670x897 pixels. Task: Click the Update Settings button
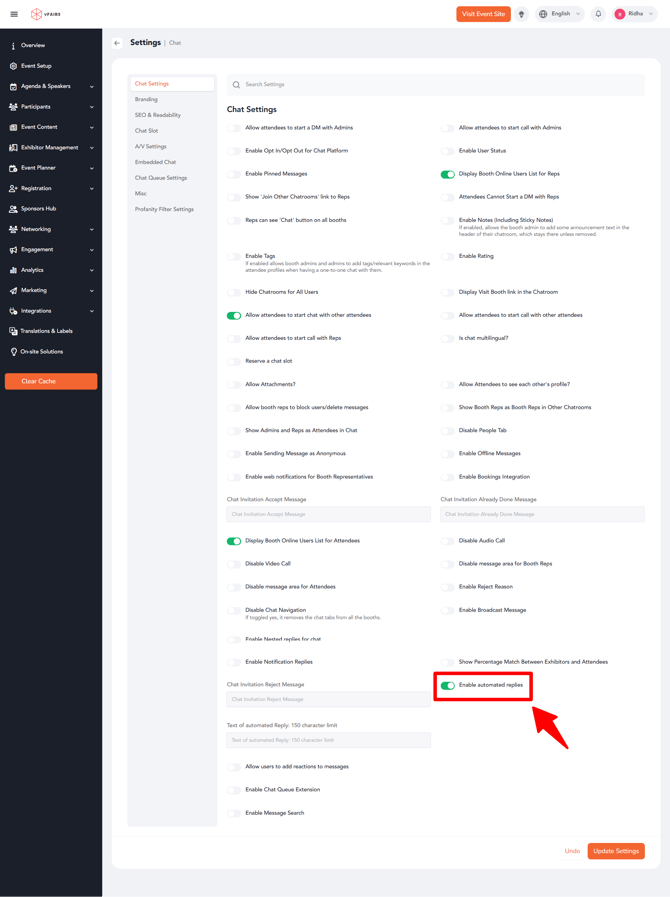[x=615, y=851]
